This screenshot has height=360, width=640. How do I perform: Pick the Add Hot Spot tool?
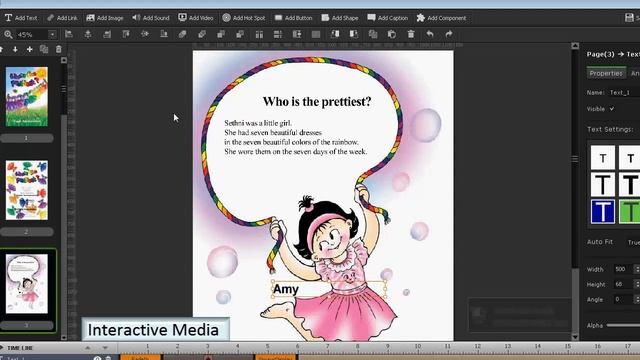[244, 18]
